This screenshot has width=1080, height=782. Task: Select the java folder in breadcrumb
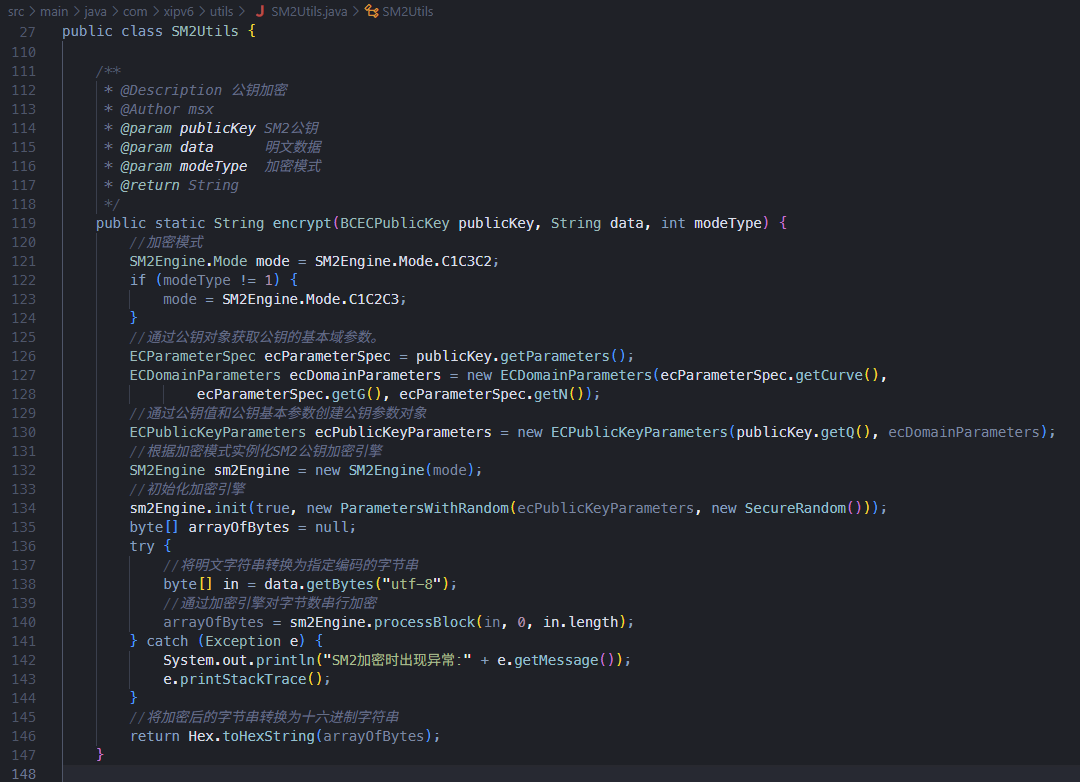[x=95, y=11]
